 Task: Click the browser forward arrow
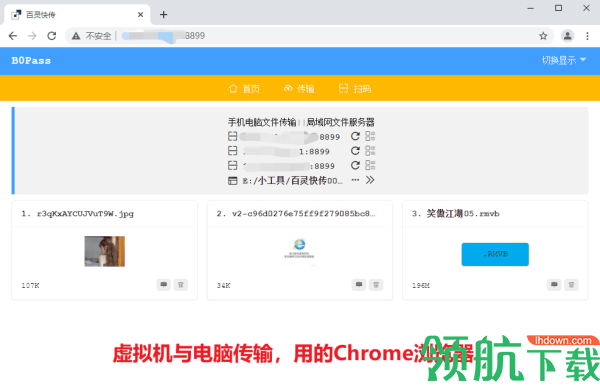click(33, 36)
